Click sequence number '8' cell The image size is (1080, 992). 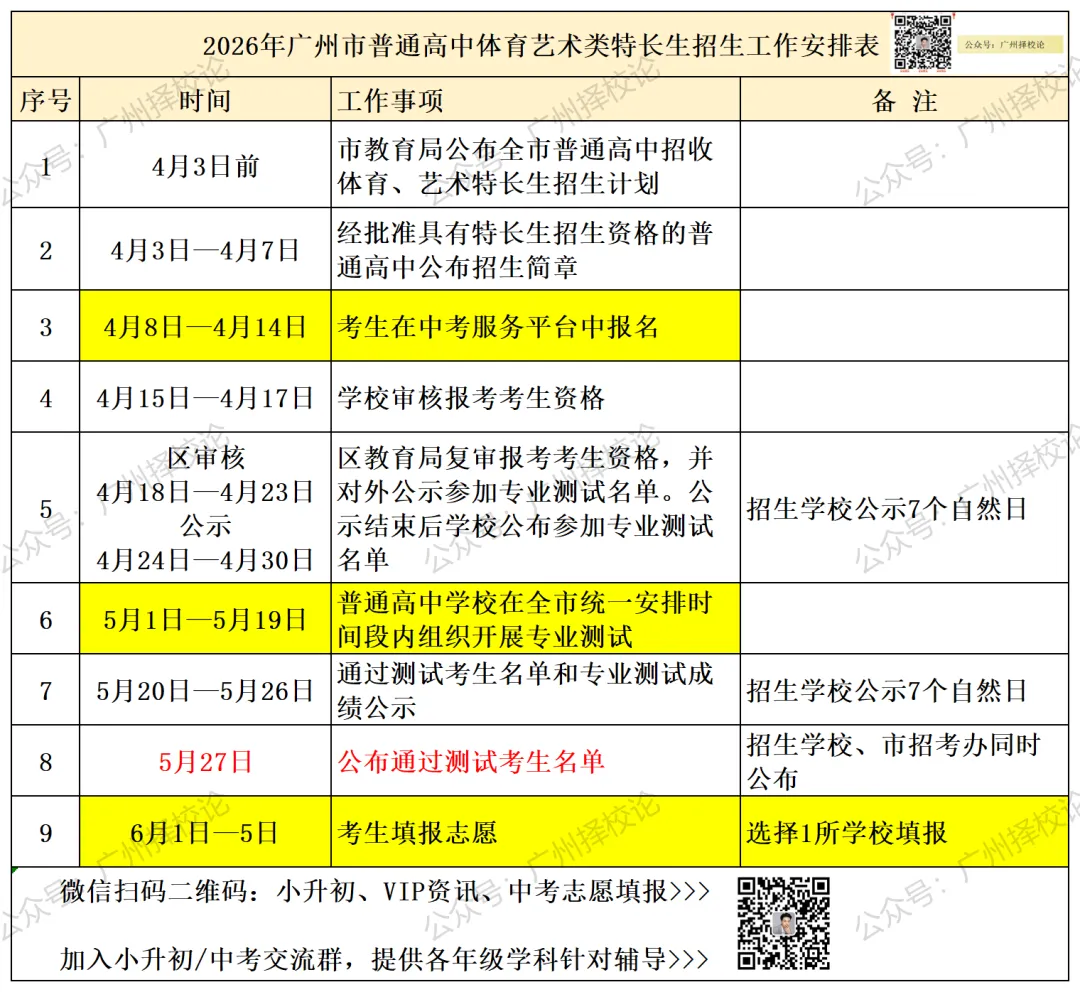coord(45,761)
